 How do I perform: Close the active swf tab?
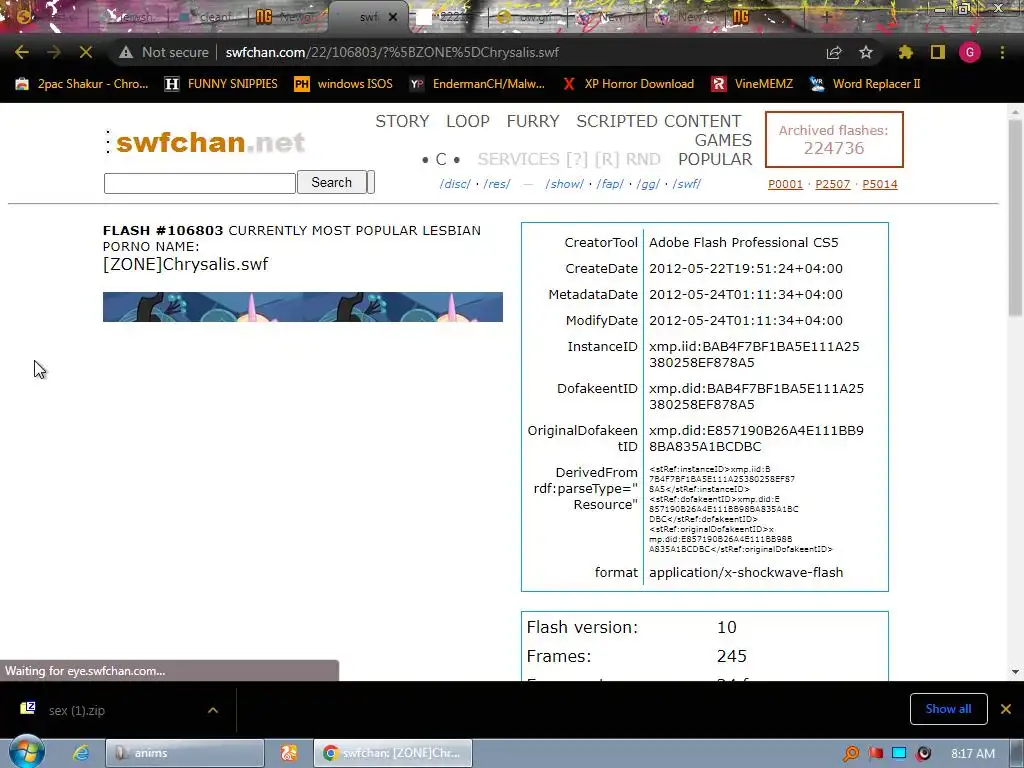click(393, 17)
